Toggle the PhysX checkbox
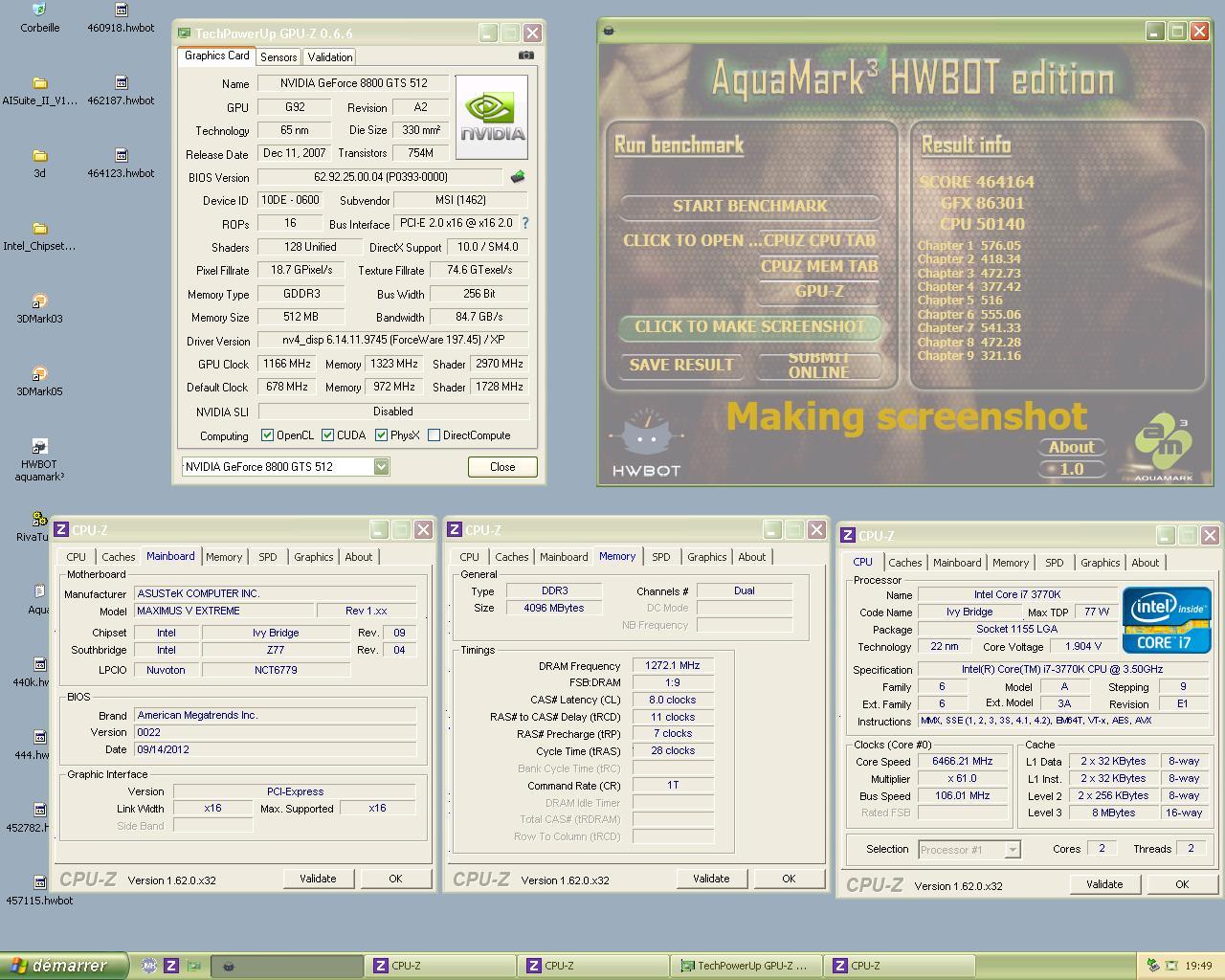 (x=381, y=435)
